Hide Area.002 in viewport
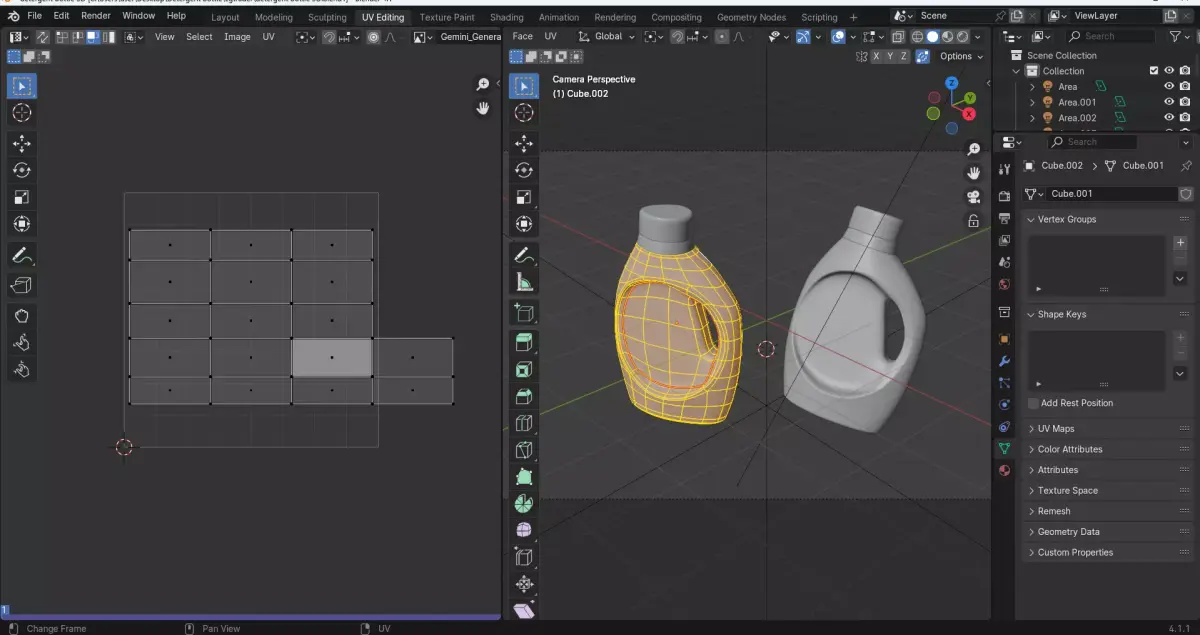1200x635 pixels. 1169,118
